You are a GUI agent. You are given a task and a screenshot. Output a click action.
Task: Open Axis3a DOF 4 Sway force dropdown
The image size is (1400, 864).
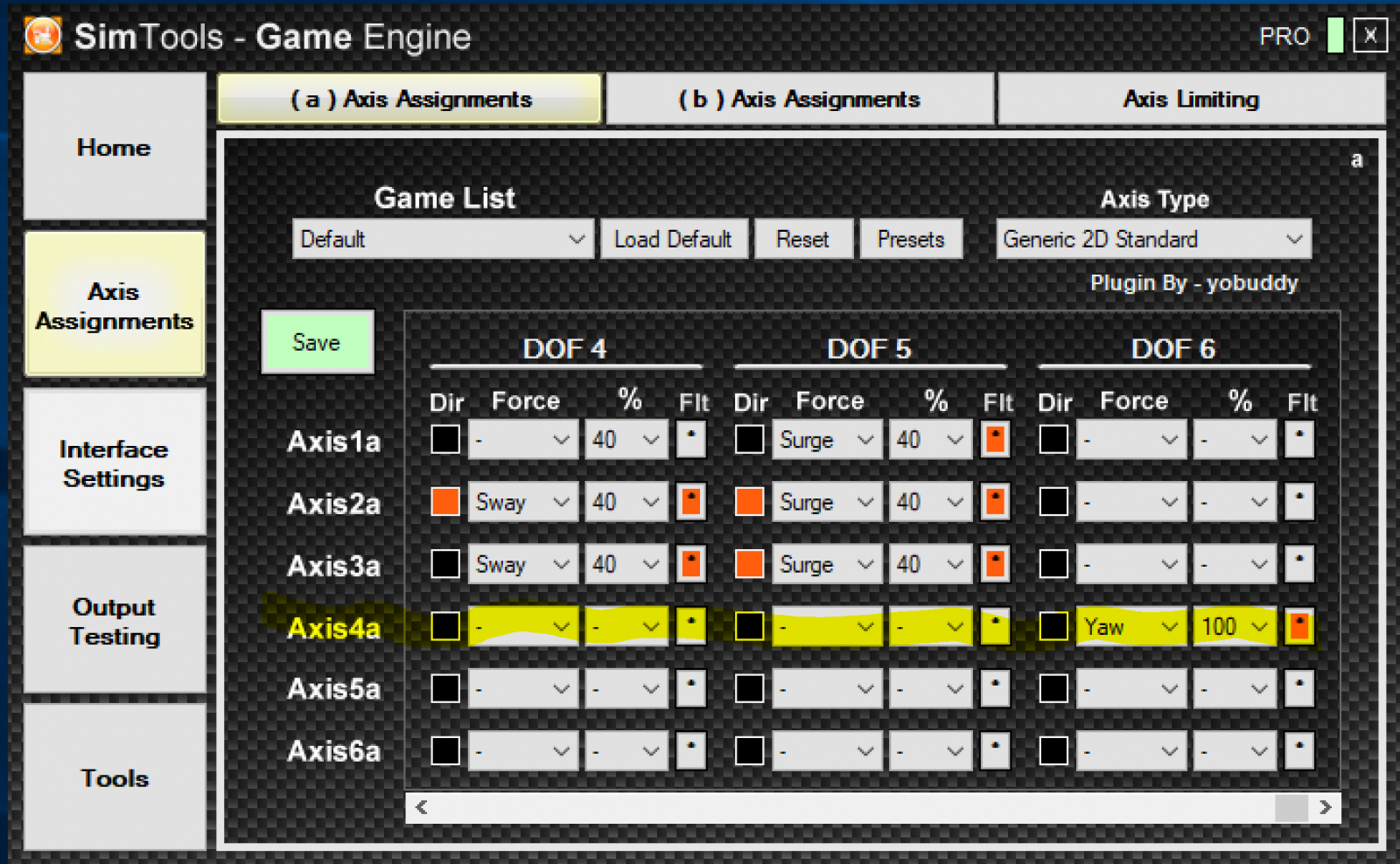(523, 564)
